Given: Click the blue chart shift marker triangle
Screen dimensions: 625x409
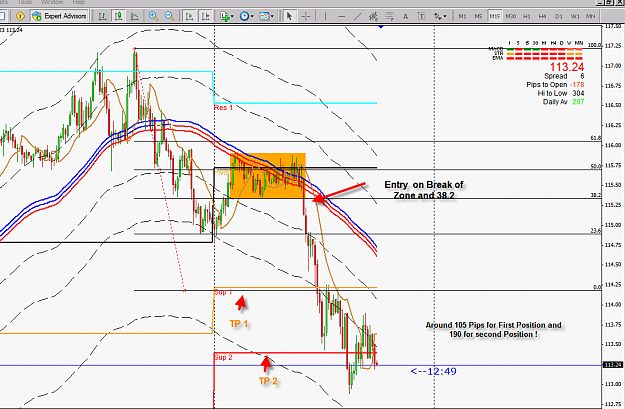Looking at the screenshot, I should 381,27.
